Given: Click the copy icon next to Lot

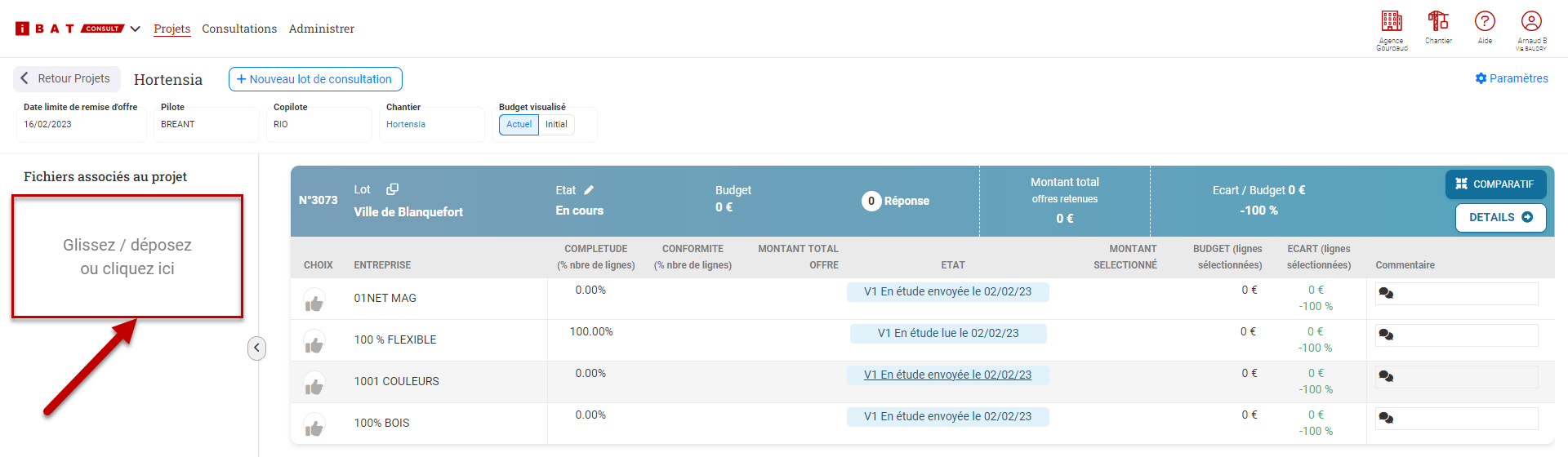Looking at the screenshot, I should [392, 189].
